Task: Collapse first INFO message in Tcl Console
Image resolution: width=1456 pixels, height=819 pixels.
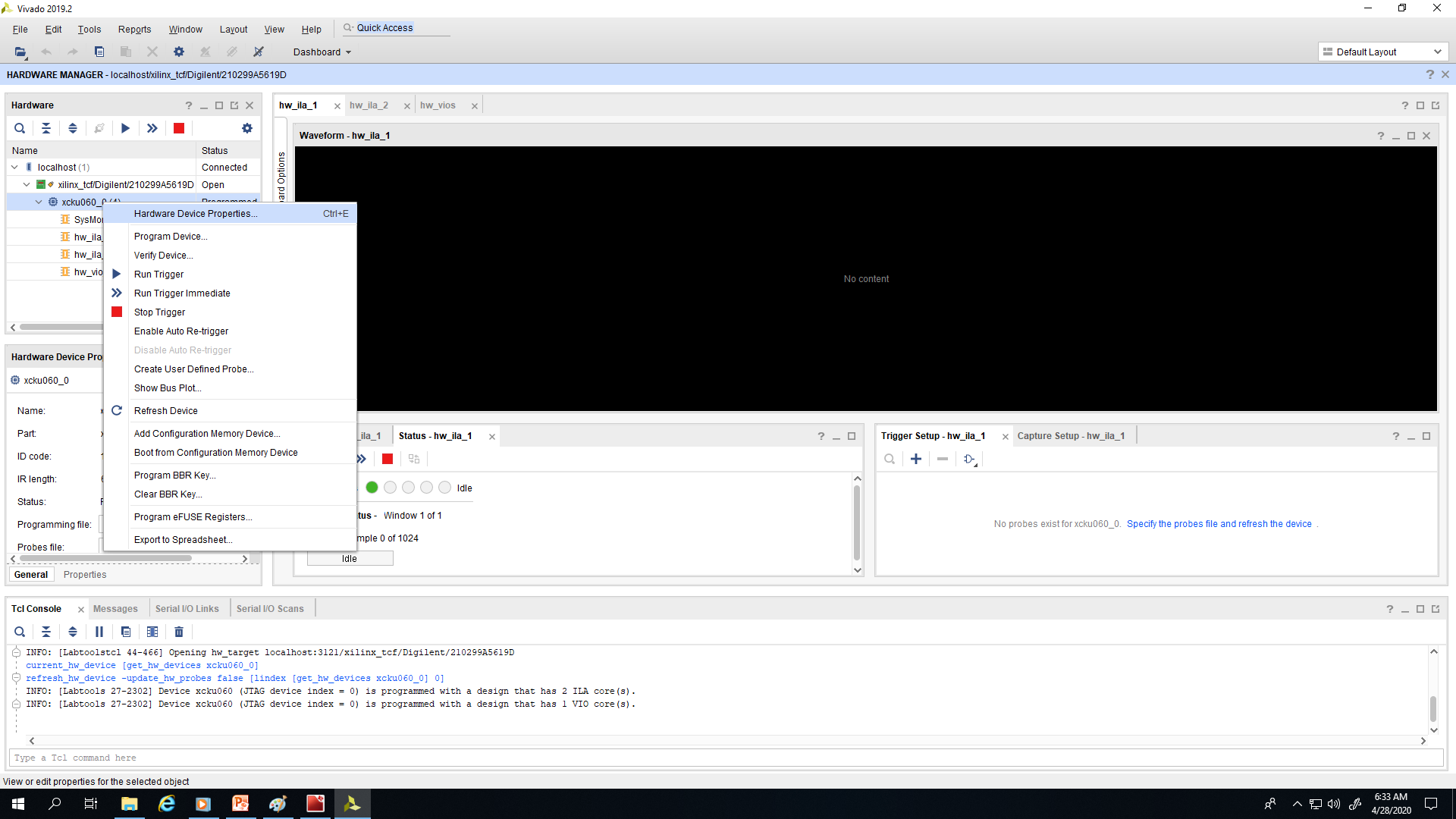Action: pyautogui.click(x=16, y=652)
